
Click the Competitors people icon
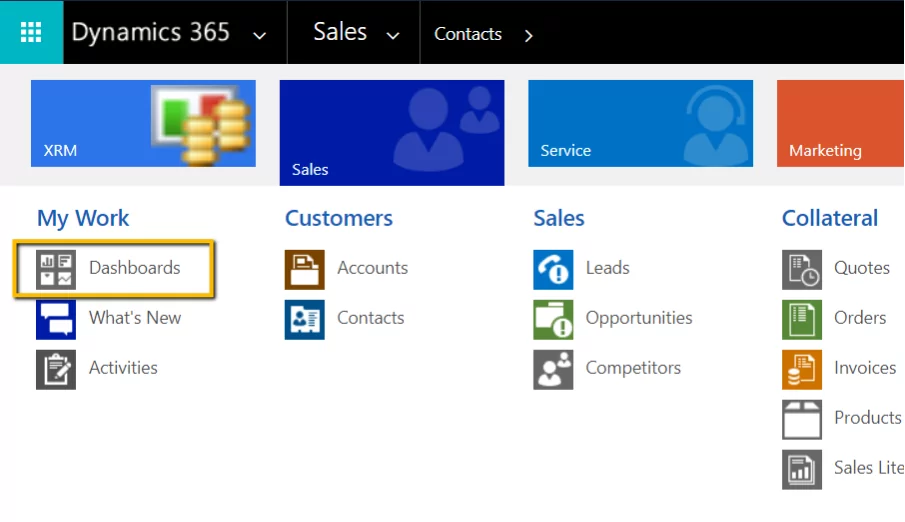(554, 370)
